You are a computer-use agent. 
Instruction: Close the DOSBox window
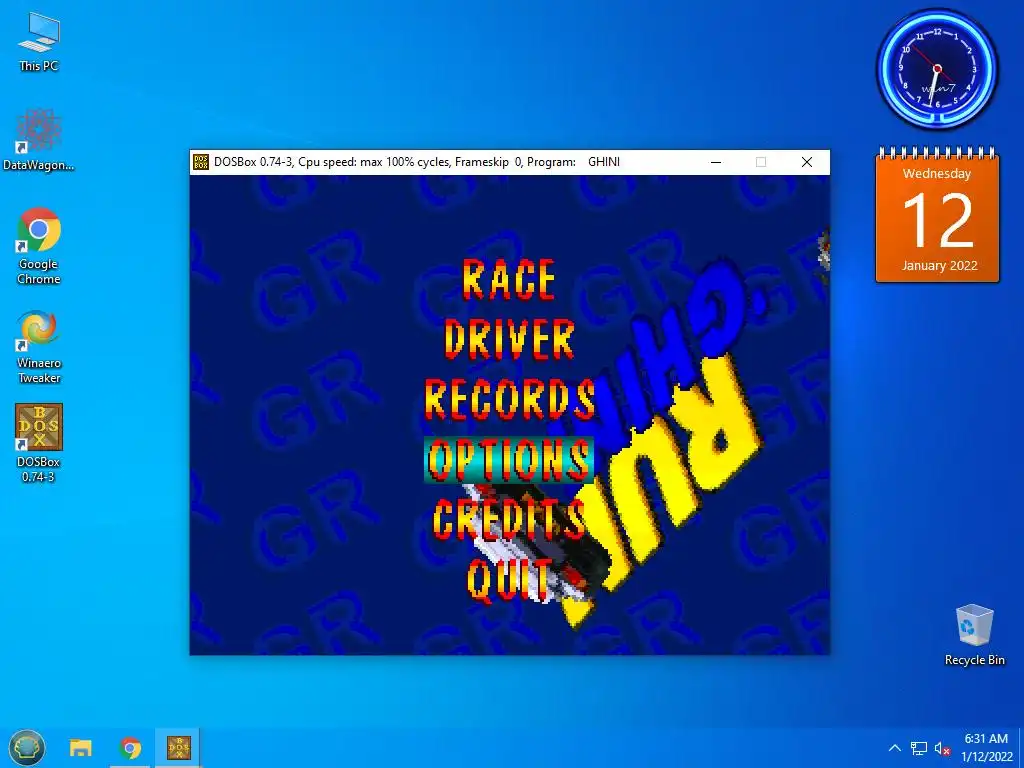point(807,162)
